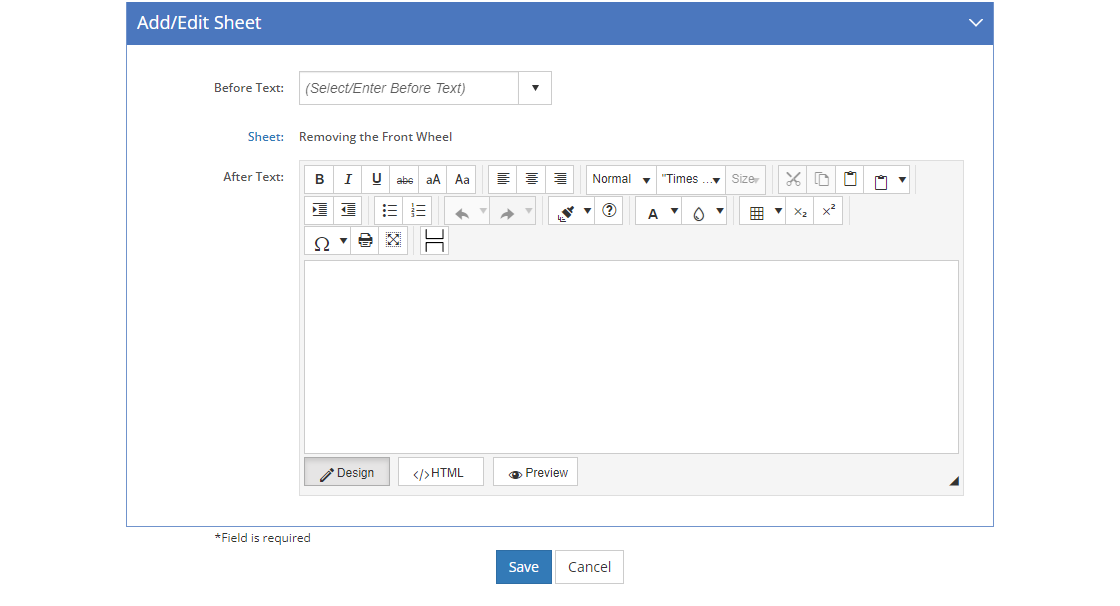This screenshot has height=606, width=1120.
Task: Grab the editor resize handle corner
Action: click(954, 481)
